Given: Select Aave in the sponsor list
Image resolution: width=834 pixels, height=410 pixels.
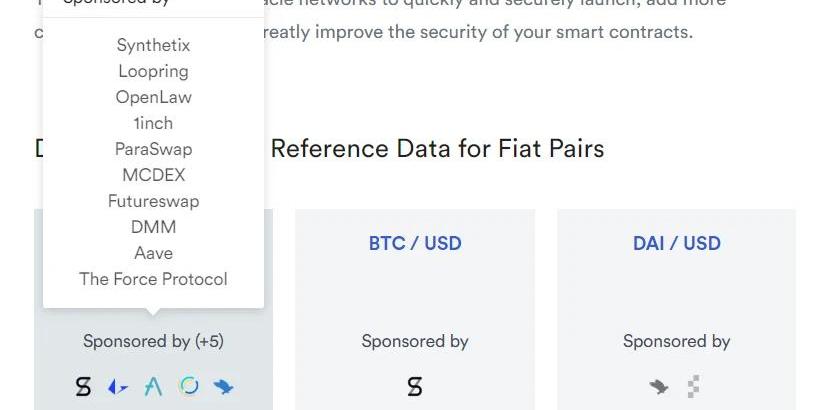Looking at the screenshot, I should (153, 253).
